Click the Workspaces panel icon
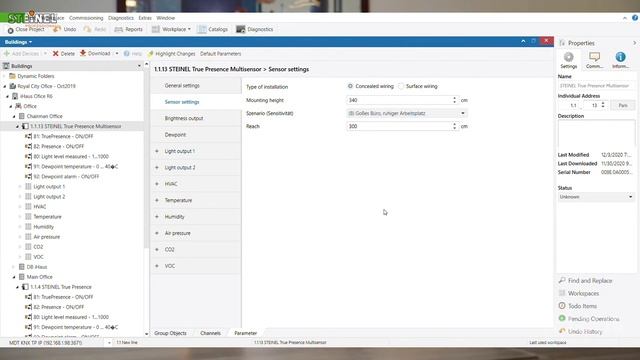This screenshot has width=640, height=360. 562,293
